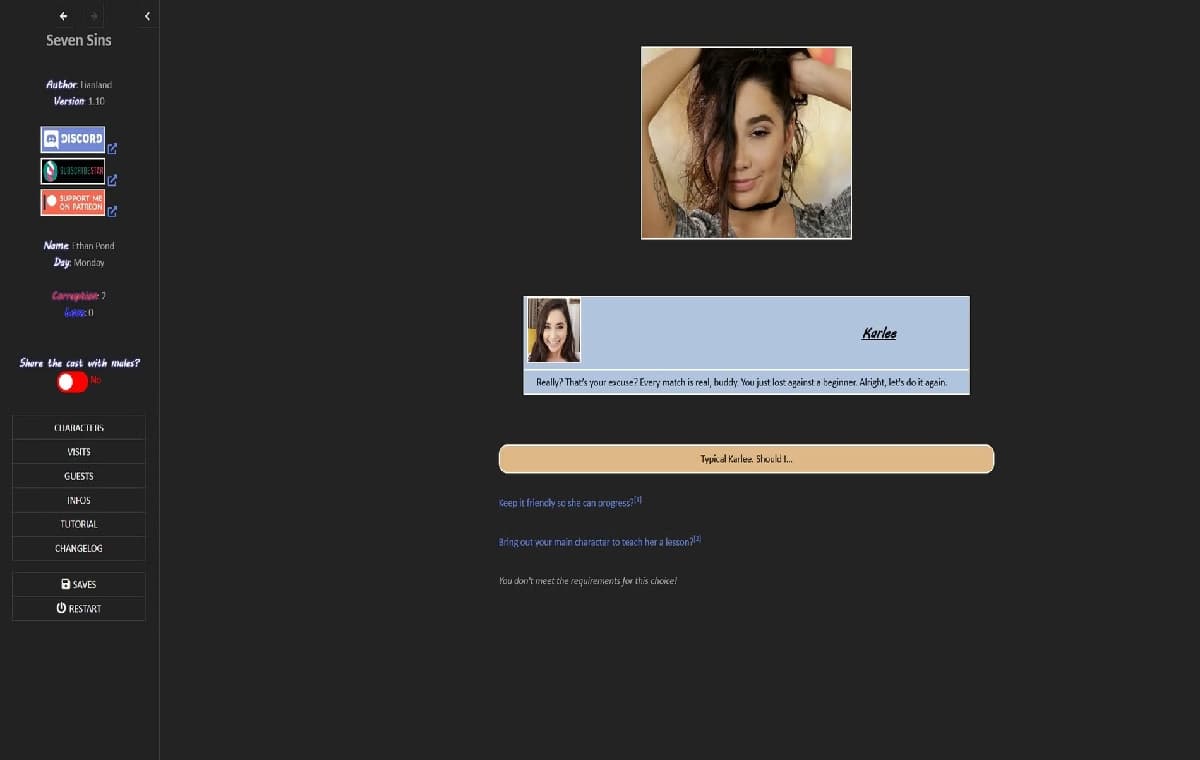Screen dimensions: 1200x760
Task: Collapse the sidebar with the chevron
Action: click(x=147, y=16)
